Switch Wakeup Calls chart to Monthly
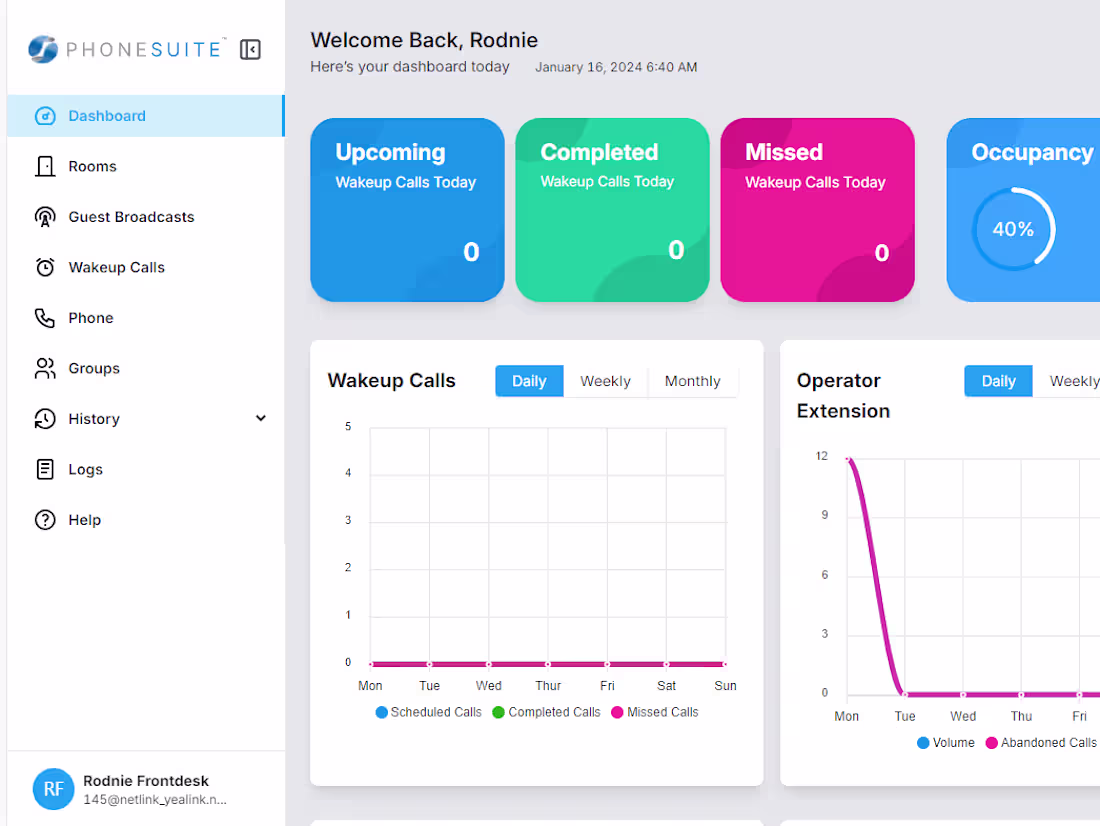 coord(693,381)
